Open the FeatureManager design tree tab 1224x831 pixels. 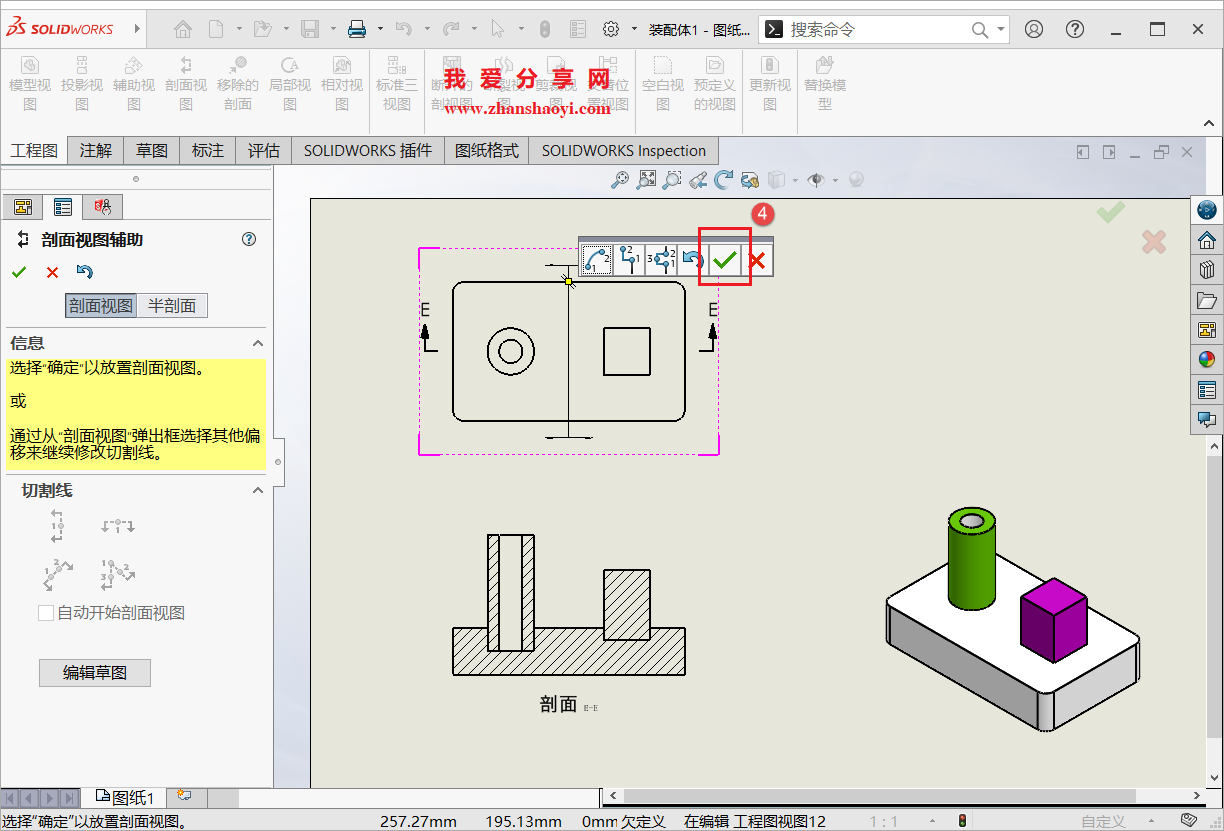pyautogui.click(x=24, y=207)
